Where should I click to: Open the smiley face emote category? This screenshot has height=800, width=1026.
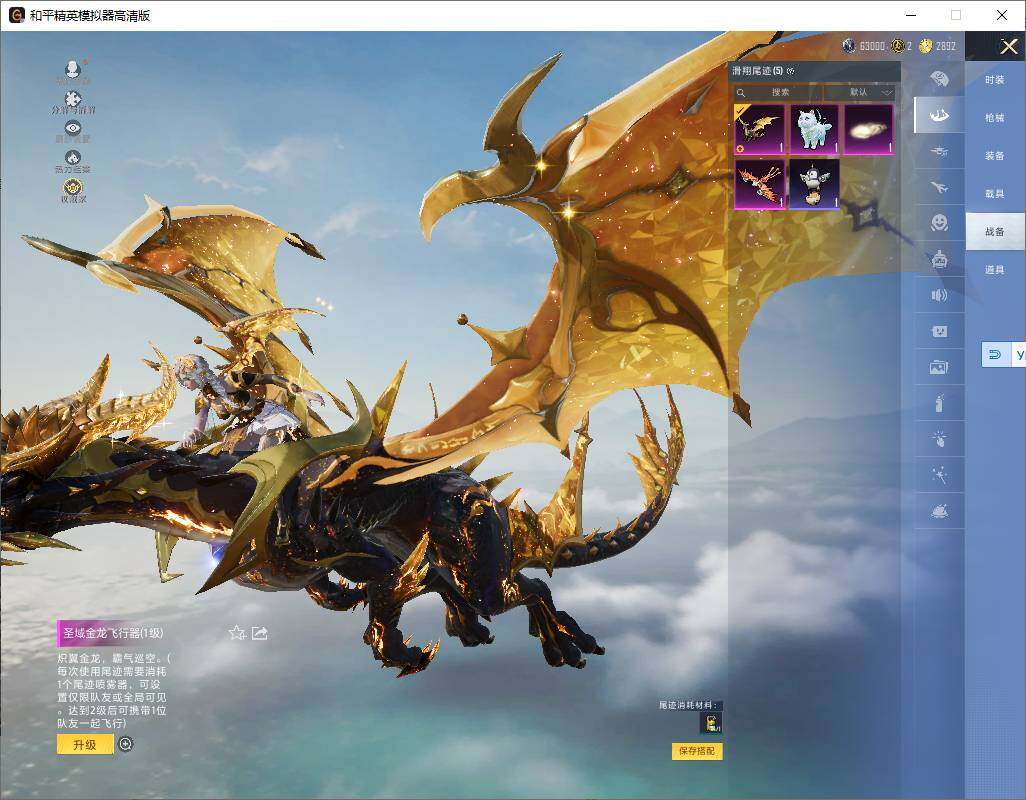coord(939,223)
